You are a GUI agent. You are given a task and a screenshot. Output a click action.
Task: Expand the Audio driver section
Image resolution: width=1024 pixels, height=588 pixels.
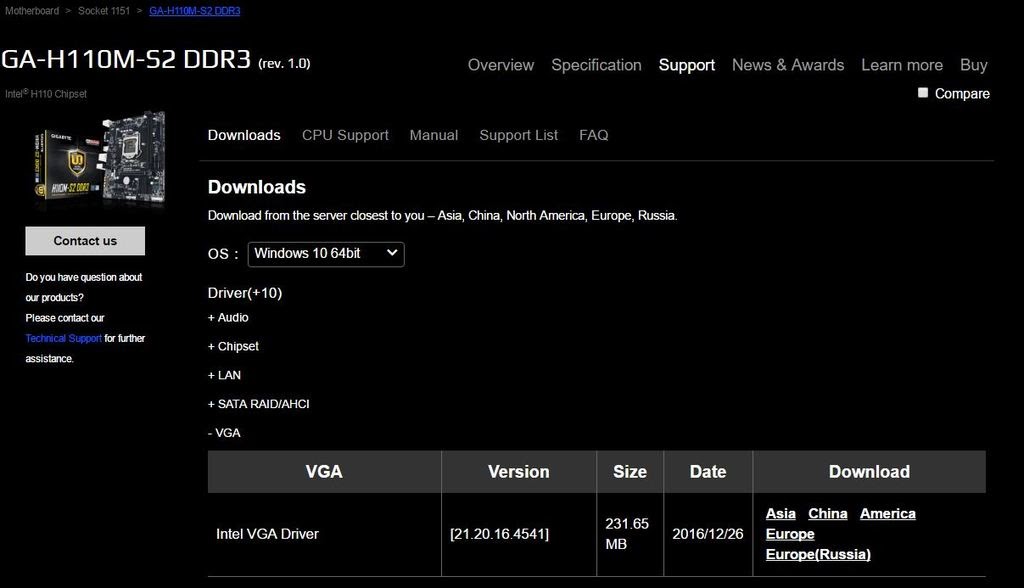[x=230, y=317]
